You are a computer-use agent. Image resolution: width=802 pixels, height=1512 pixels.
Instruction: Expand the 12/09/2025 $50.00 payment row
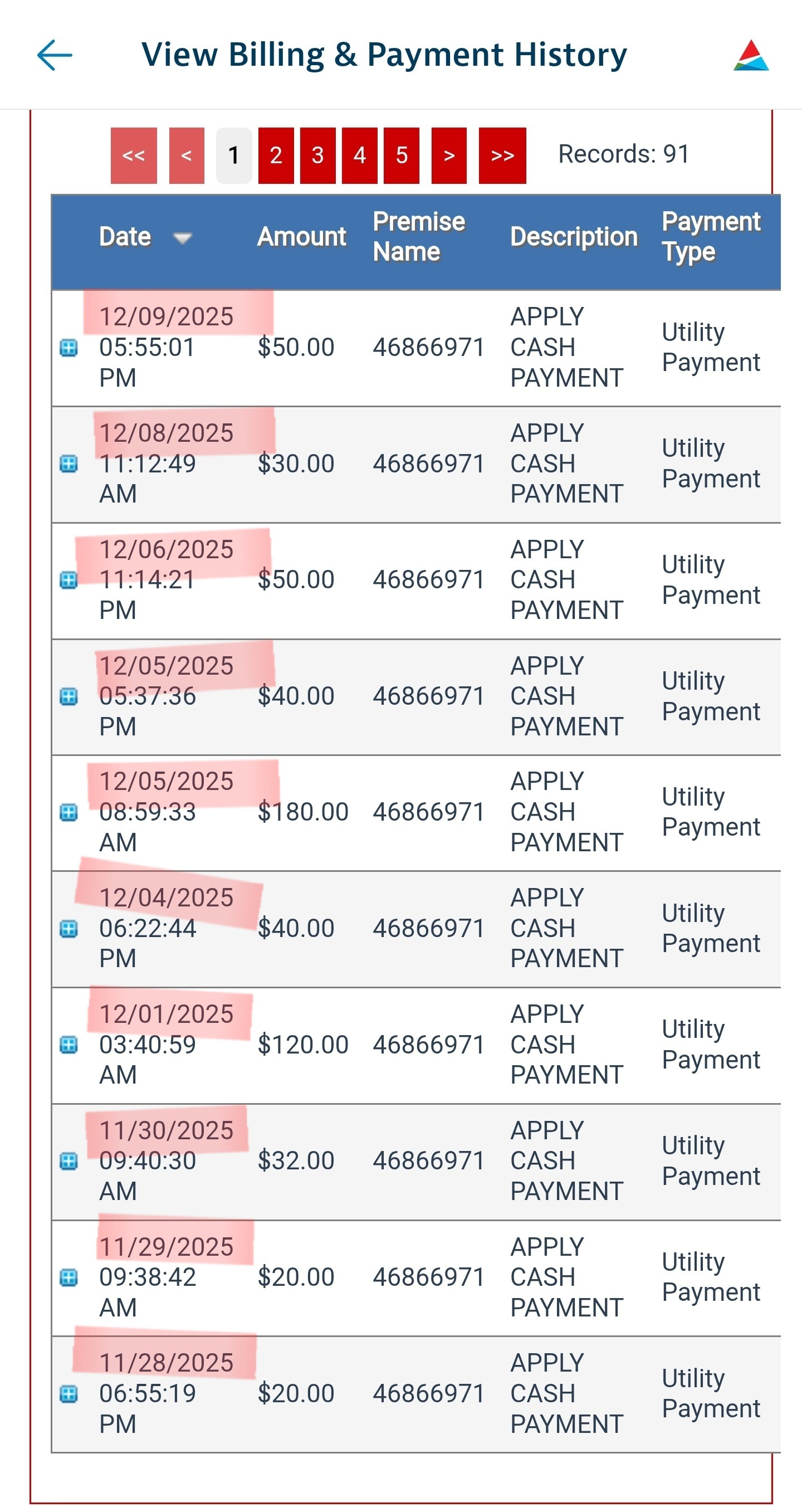point(69,348)
